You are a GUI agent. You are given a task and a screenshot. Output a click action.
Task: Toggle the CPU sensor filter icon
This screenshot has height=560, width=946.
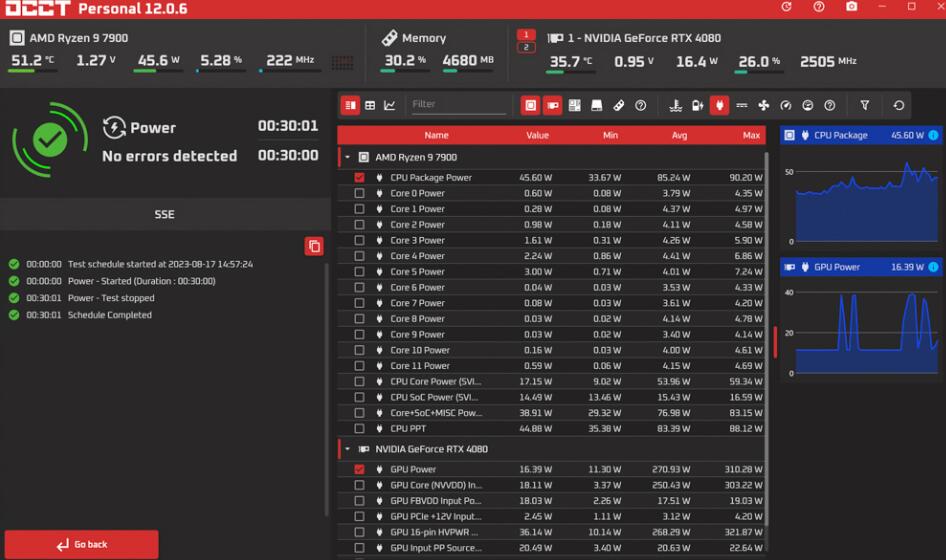[530, 106]
